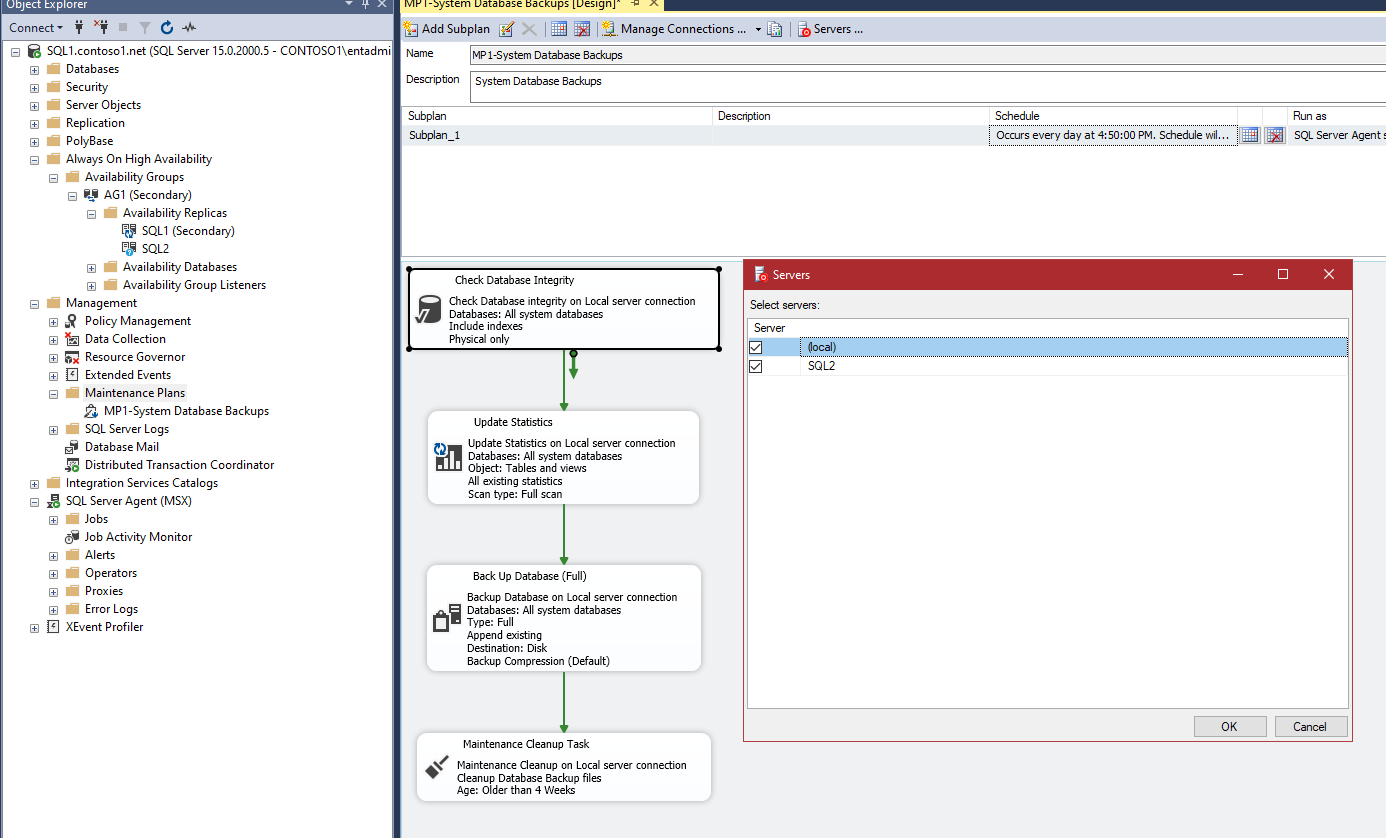Image resolution: width=1386 pixels, height=838 pixels.
Task: Open Reporting and Logging toolbar icon
Action: tap(775, 29)
